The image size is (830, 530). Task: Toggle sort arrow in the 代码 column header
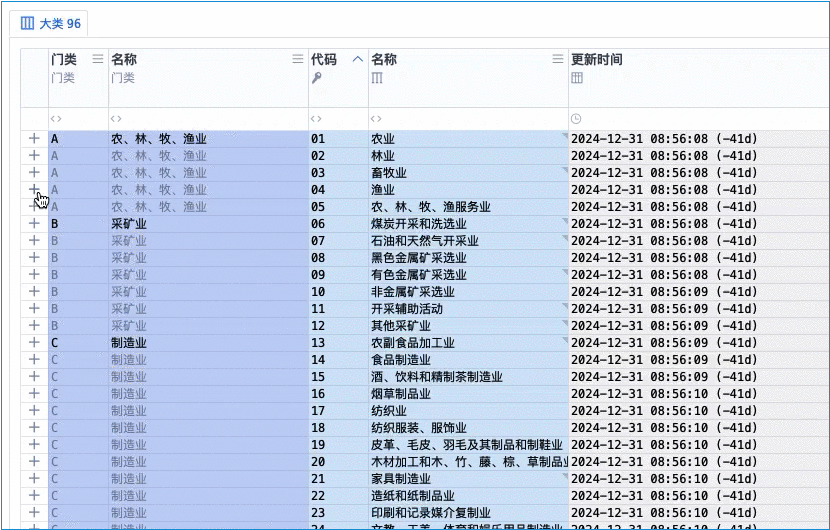pyautogui.click(x=357, y=59)
